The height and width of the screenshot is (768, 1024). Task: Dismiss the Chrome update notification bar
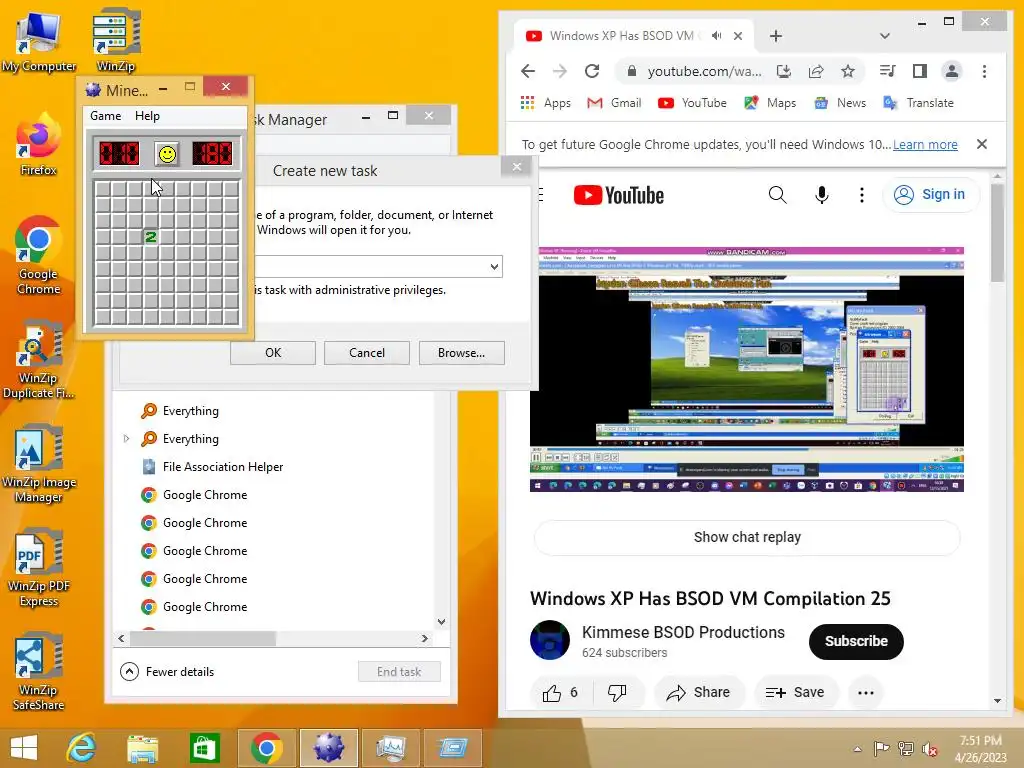pyautogui.click(x=982, y=144)
